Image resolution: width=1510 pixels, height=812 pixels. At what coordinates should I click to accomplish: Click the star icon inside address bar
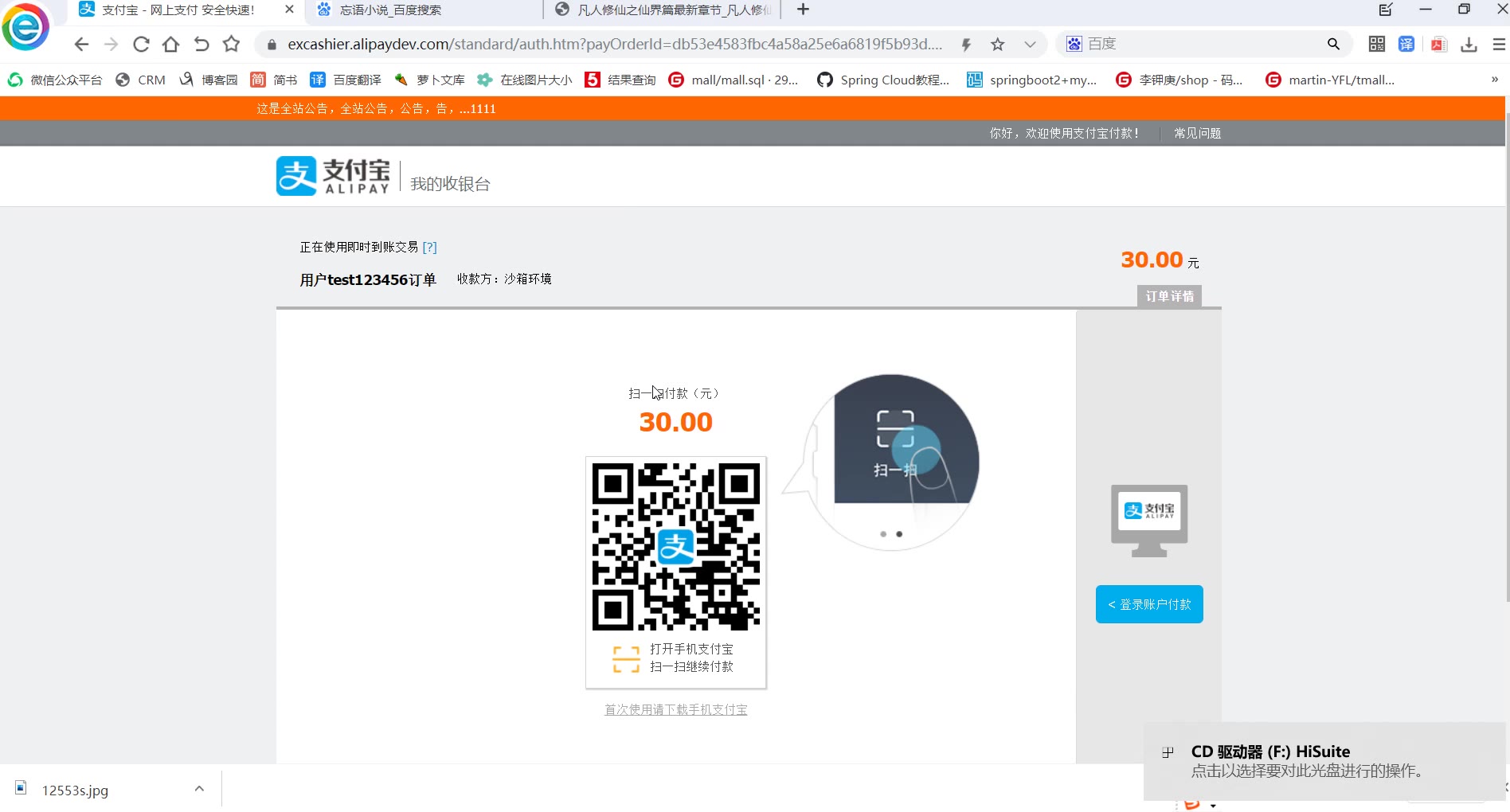point(997,45)
